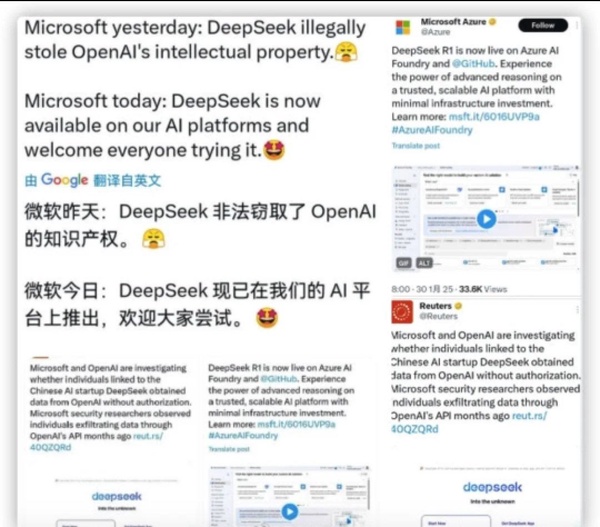Open the msft.it/6016UVP9a link in Azure post

coord(494,116)
